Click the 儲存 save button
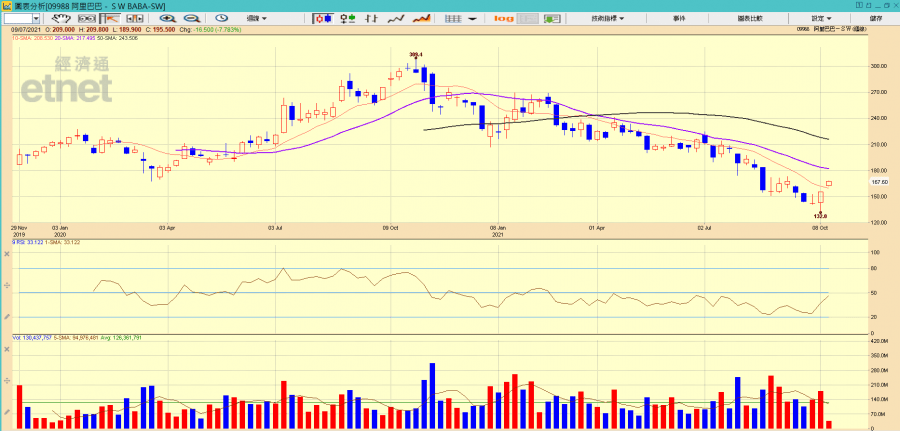 click(x=876, y=18)
